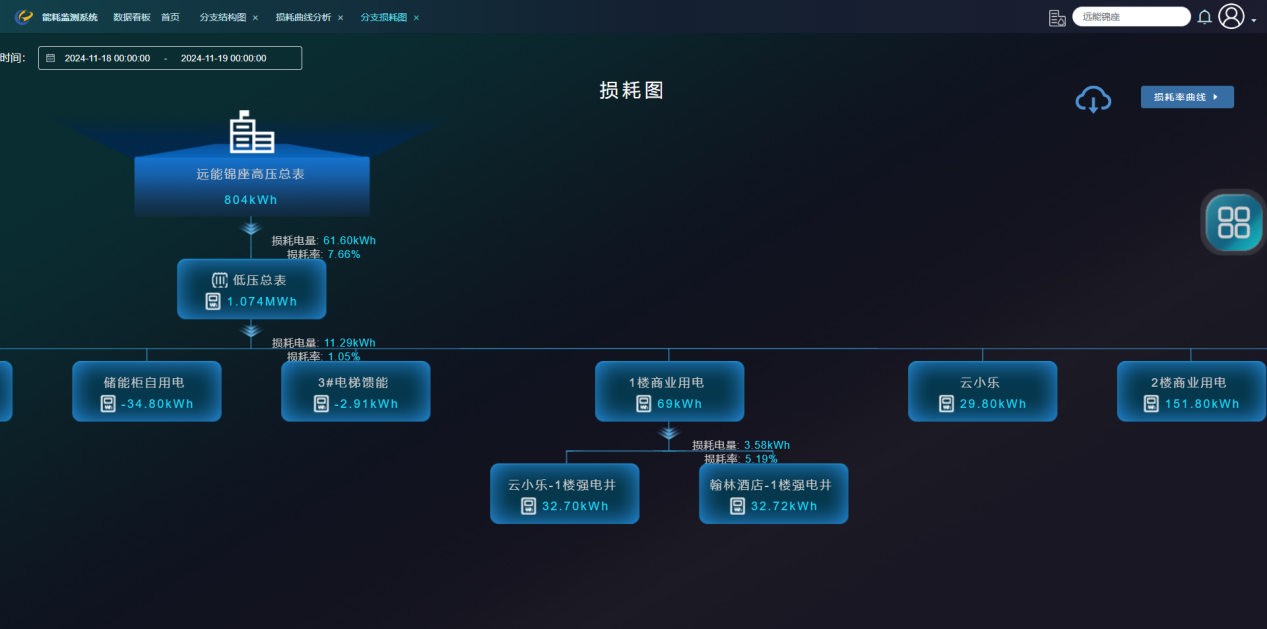Click the 远能锦座 search field
The height and width of the screenshot is (629, 1267).
pos(1130,17)
